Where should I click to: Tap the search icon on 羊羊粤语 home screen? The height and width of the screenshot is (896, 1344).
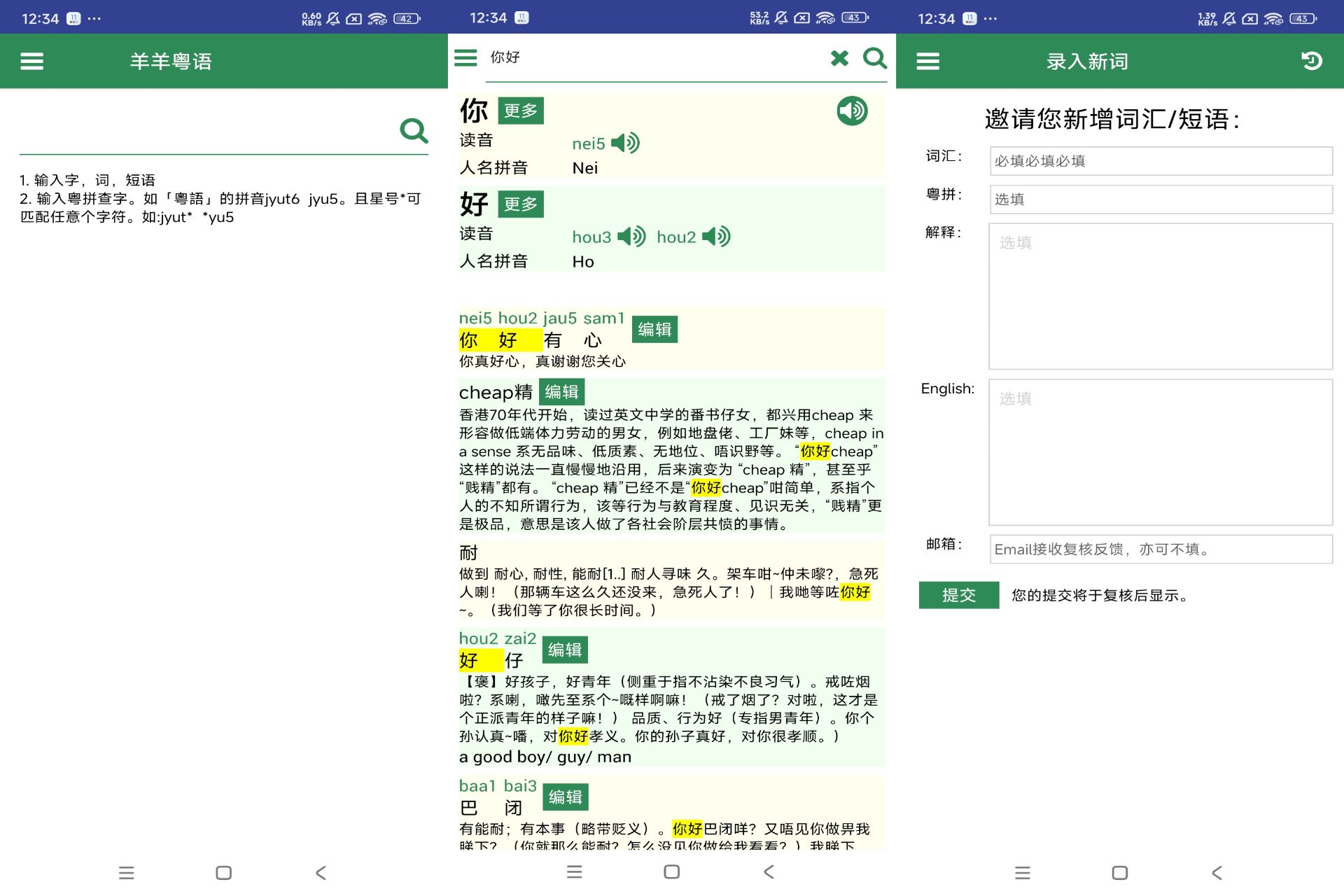[x=414, y=130]
